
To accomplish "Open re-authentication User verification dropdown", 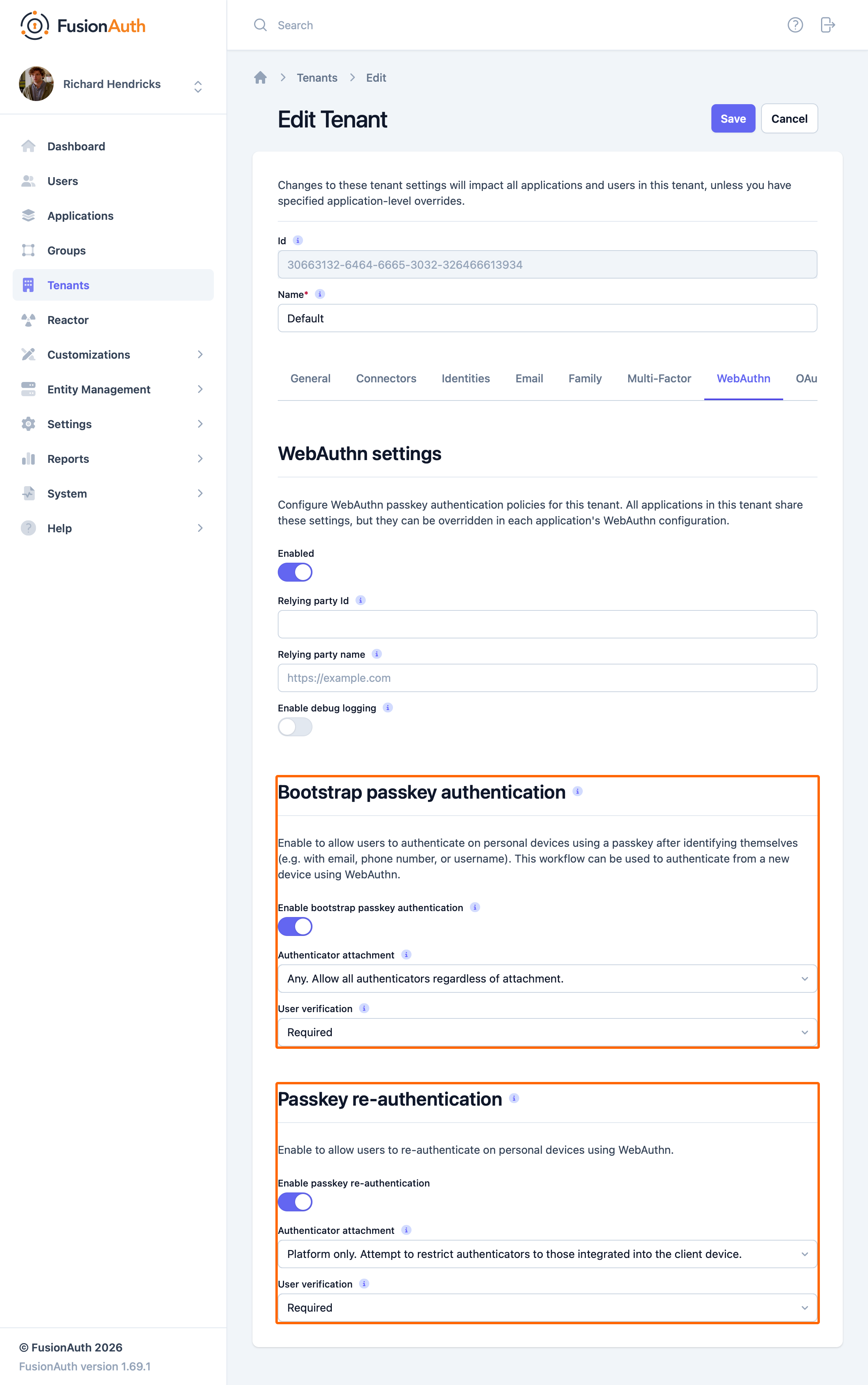I will 547,1308.
